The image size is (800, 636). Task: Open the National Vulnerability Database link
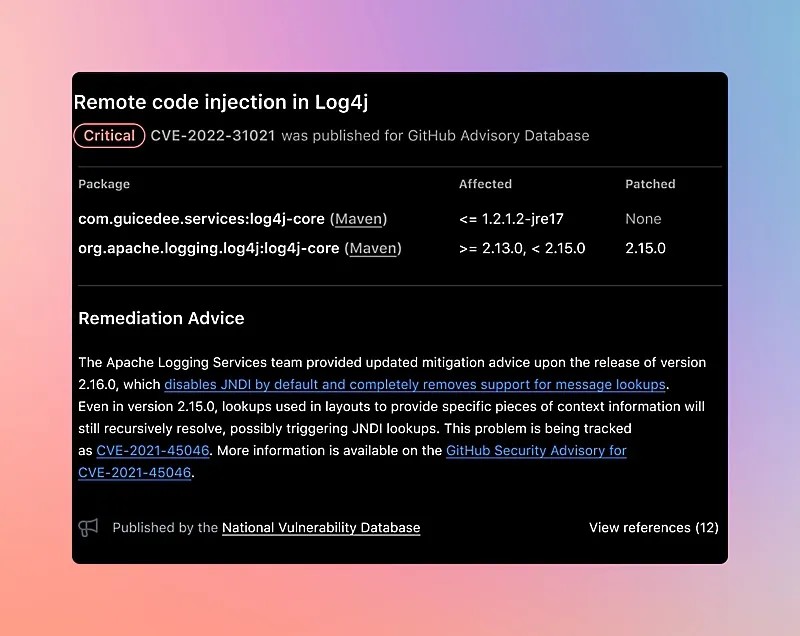click(320, 528)
